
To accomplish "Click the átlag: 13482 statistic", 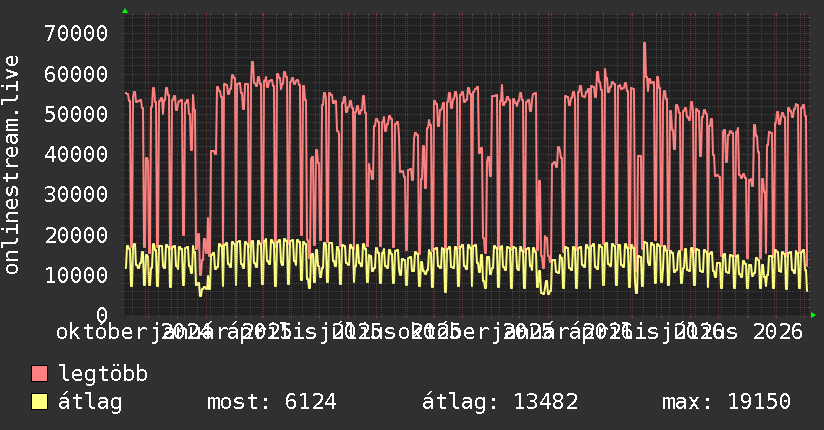I will (x=500, y=402).
